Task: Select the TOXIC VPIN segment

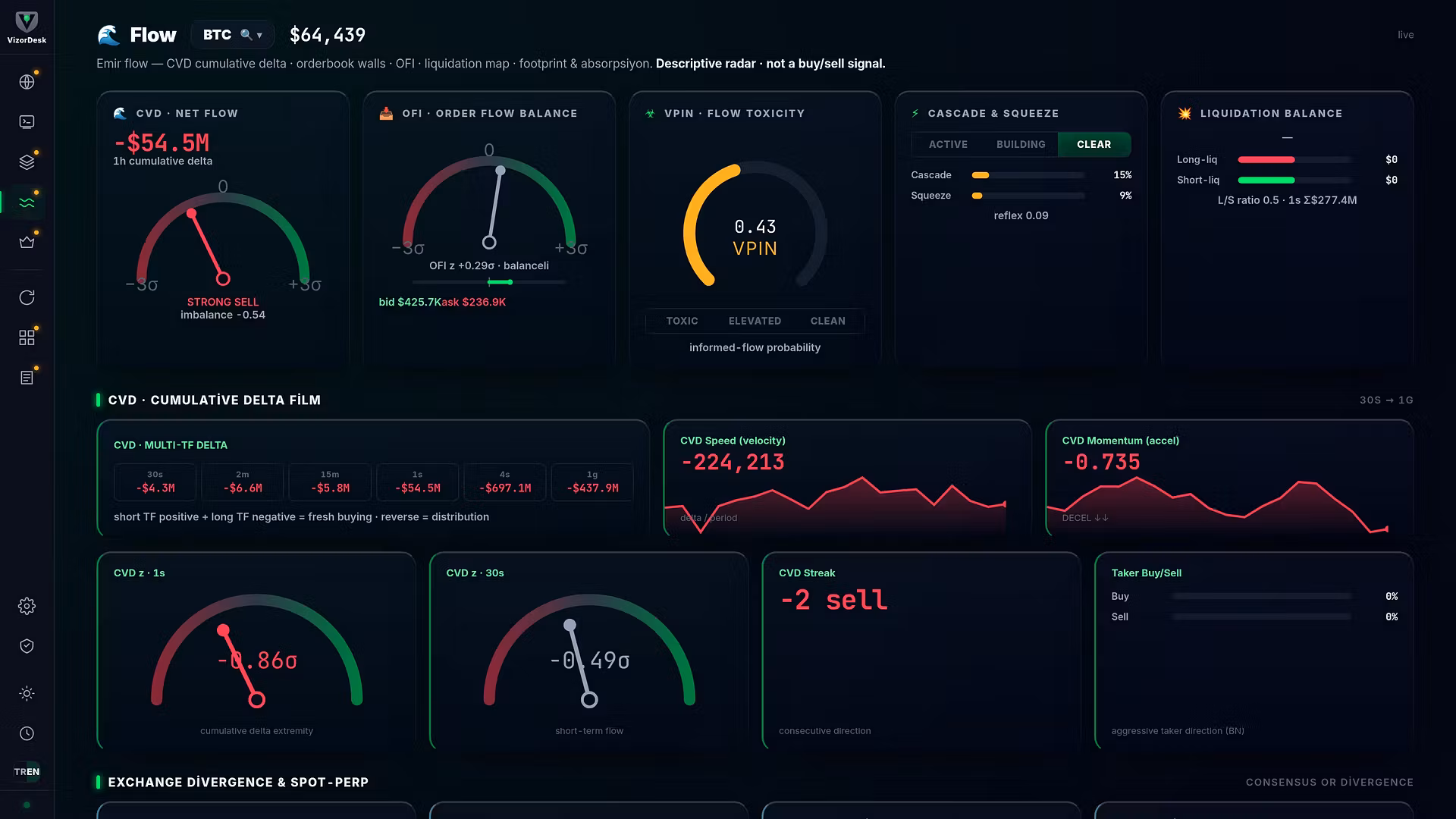Action: coord(682,321)
